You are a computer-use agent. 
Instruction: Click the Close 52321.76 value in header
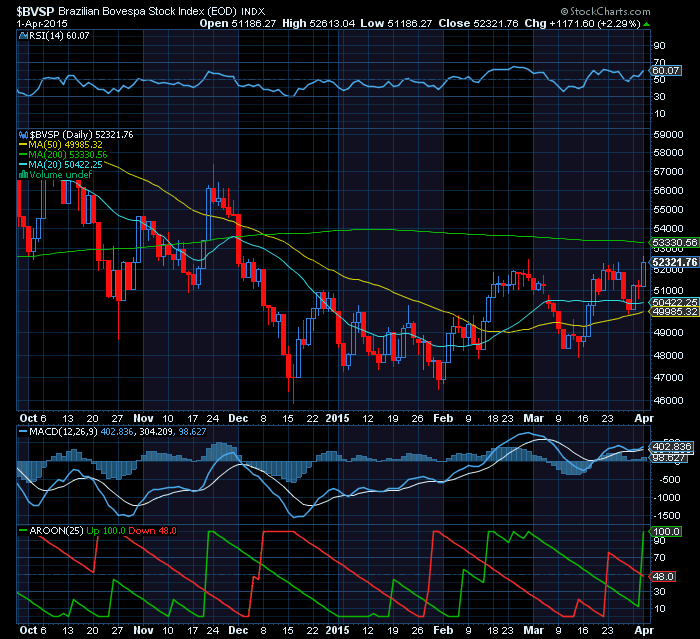[x=478, y=23]
